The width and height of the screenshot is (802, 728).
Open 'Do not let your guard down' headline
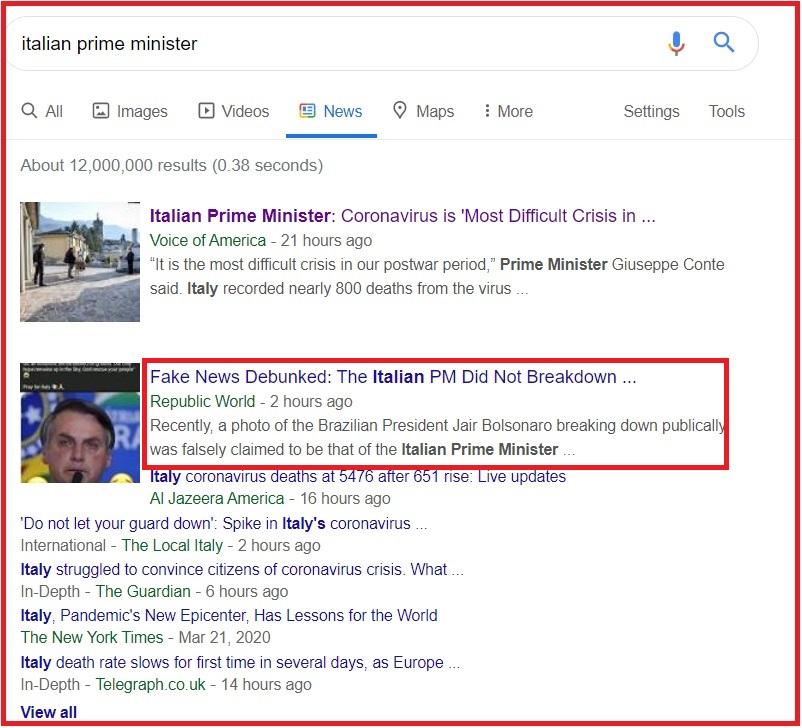[224, 524]
